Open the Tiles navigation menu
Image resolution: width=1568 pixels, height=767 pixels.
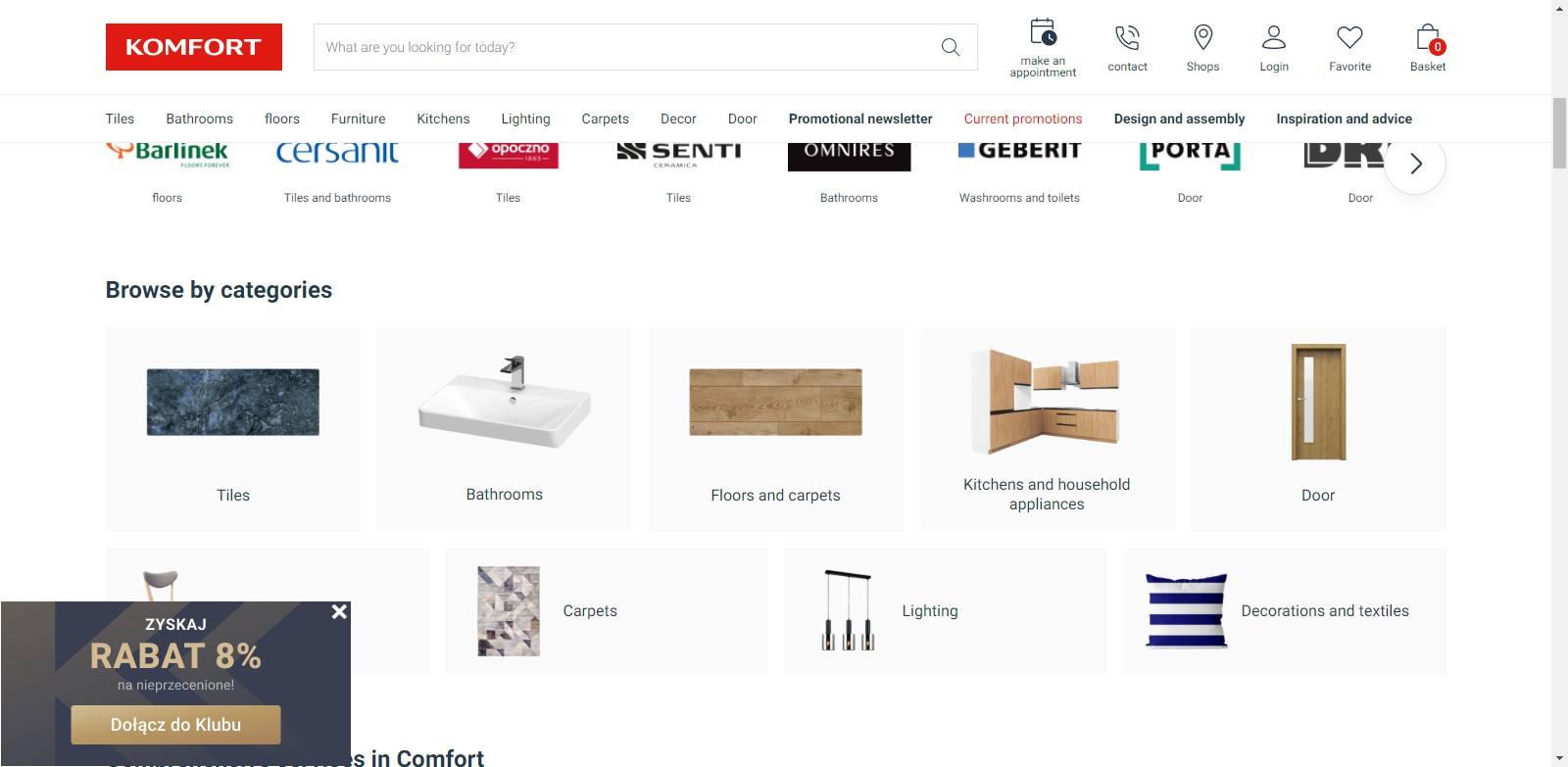tap(120, 119)
